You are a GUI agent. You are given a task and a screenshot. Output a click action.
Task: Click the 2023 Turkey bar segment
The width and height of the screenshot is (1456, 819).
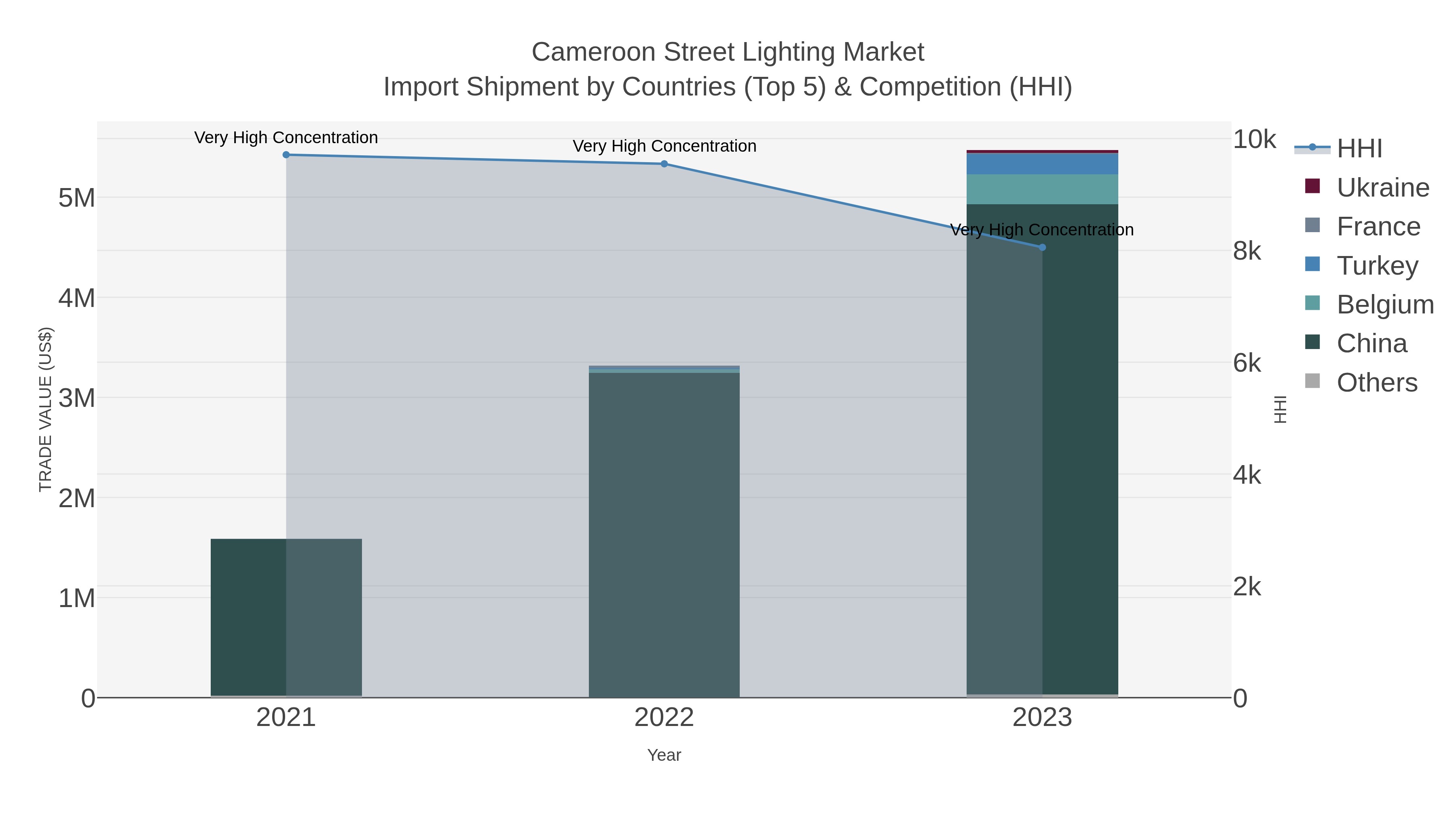1042,164
